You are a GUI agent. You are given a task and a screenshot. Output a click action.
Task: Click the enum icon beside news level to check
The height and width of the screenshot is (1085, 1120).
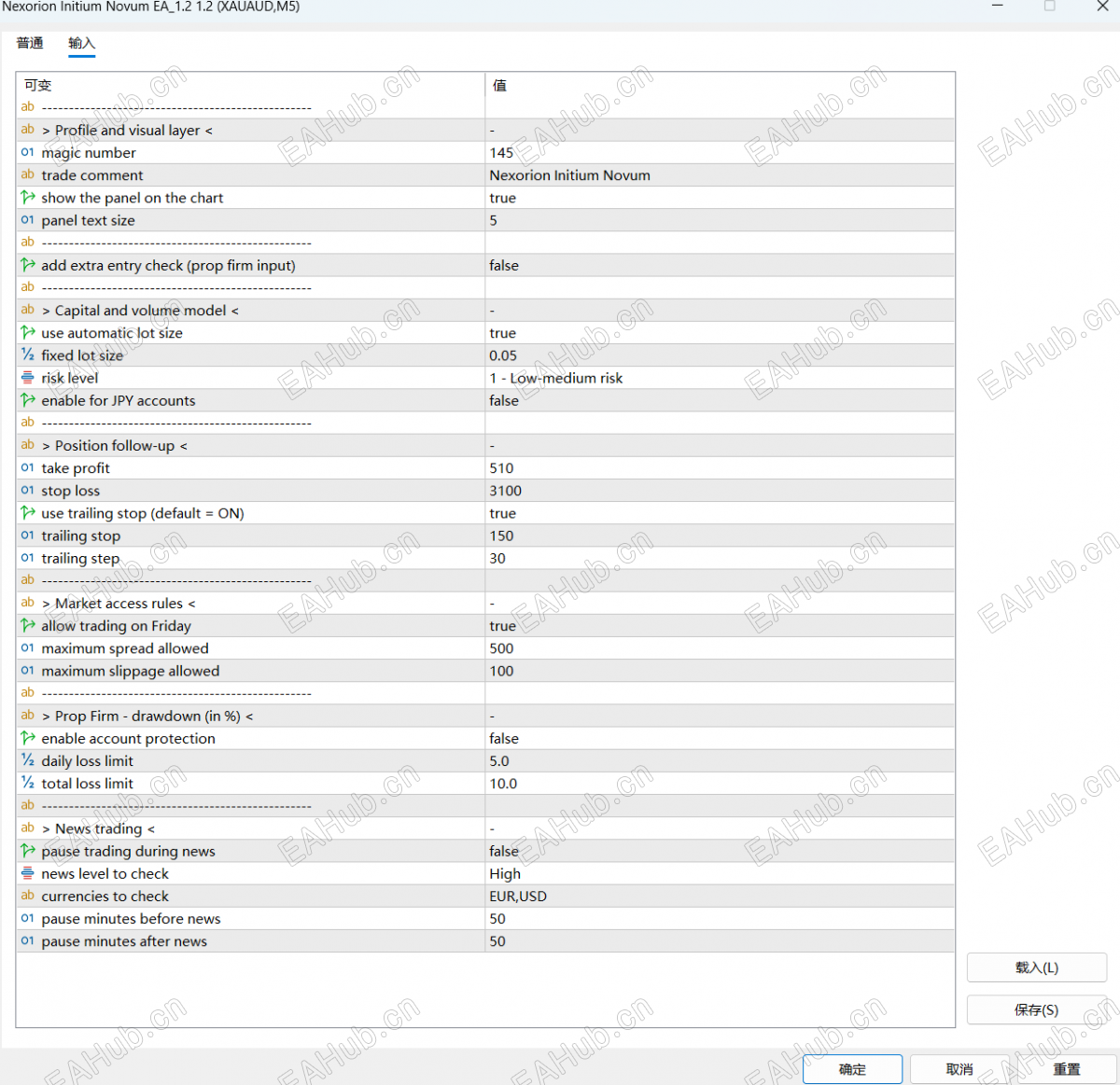(28, 873)
